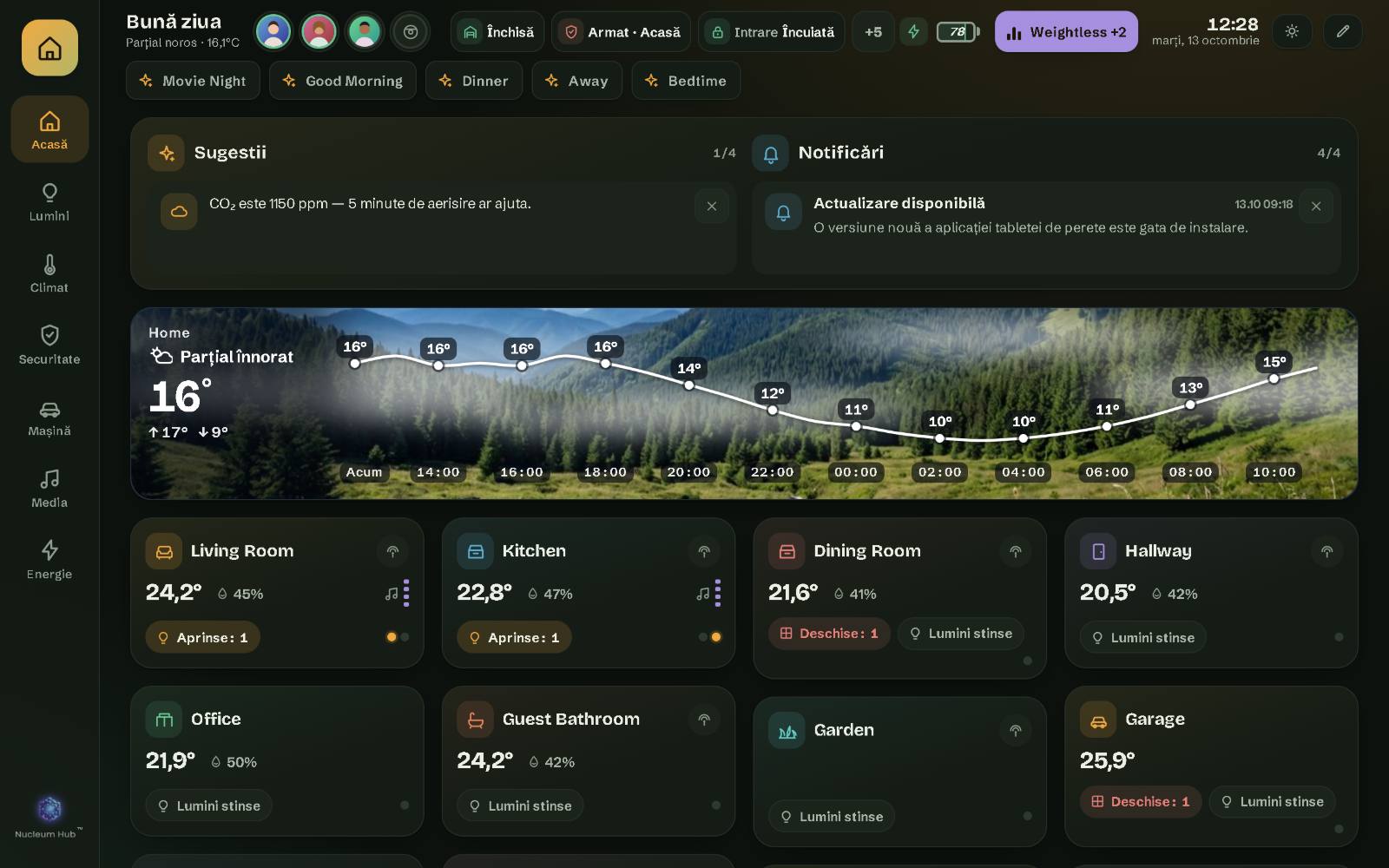Image resolution: width=1389 pixels, height=868 pixels.
Task: Click the Sugestii sparkle icon
Action: tap(166, 154)
